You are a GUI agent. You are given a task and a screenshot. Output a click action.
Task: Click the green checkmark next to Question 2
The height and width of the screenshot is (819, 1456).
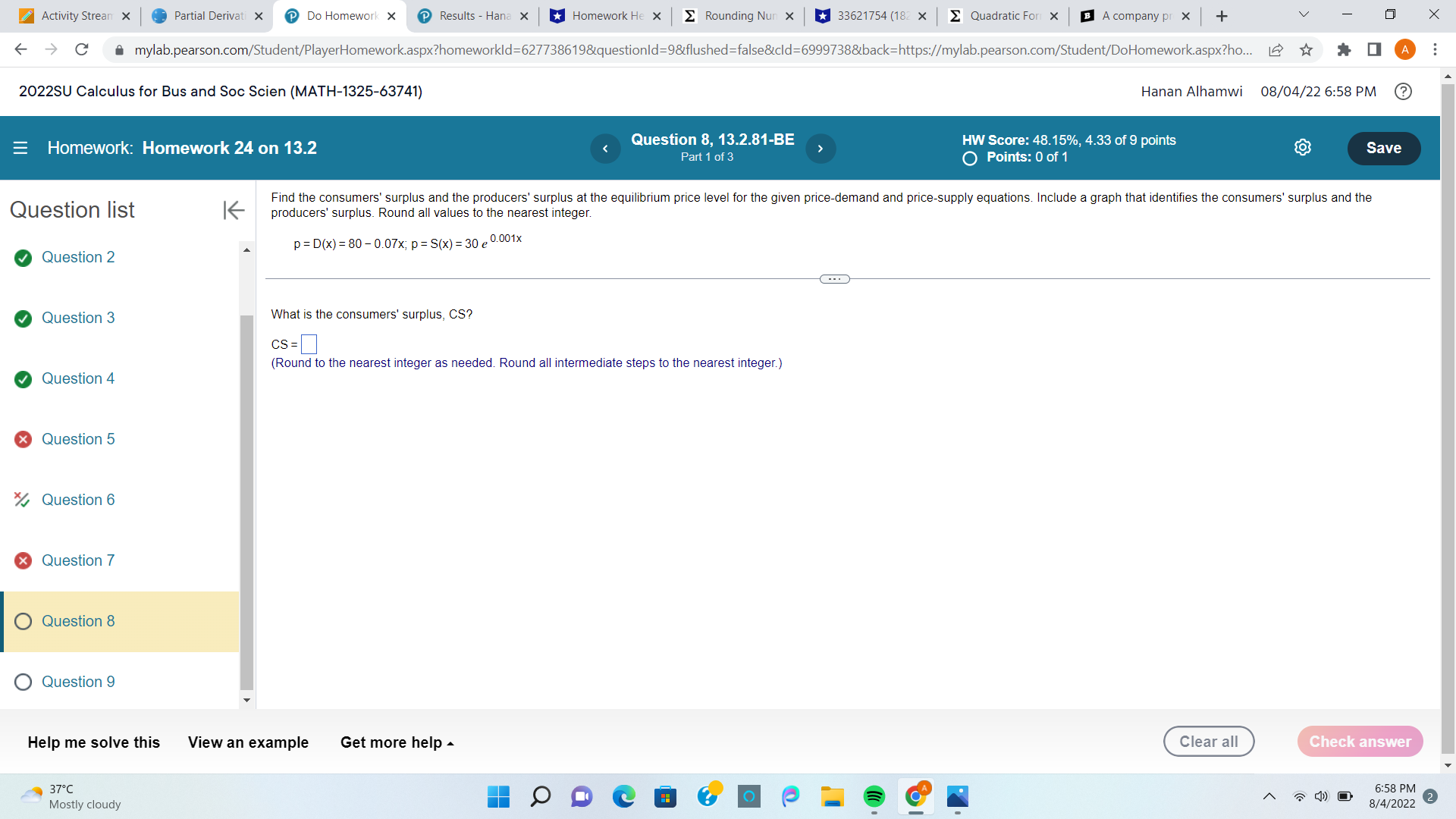pos(22,258)
